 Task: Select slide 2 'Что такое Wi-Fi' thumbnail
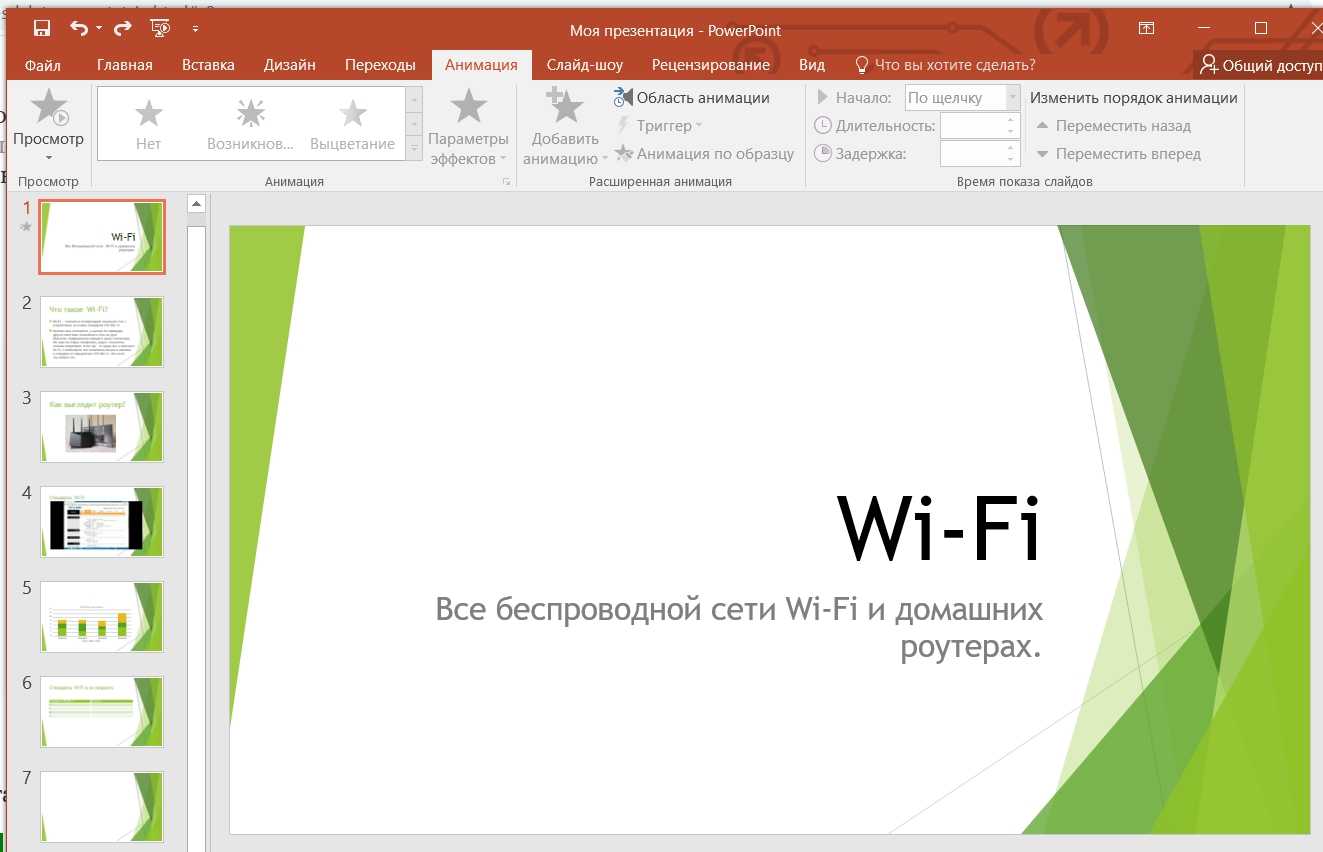point(102,332)
